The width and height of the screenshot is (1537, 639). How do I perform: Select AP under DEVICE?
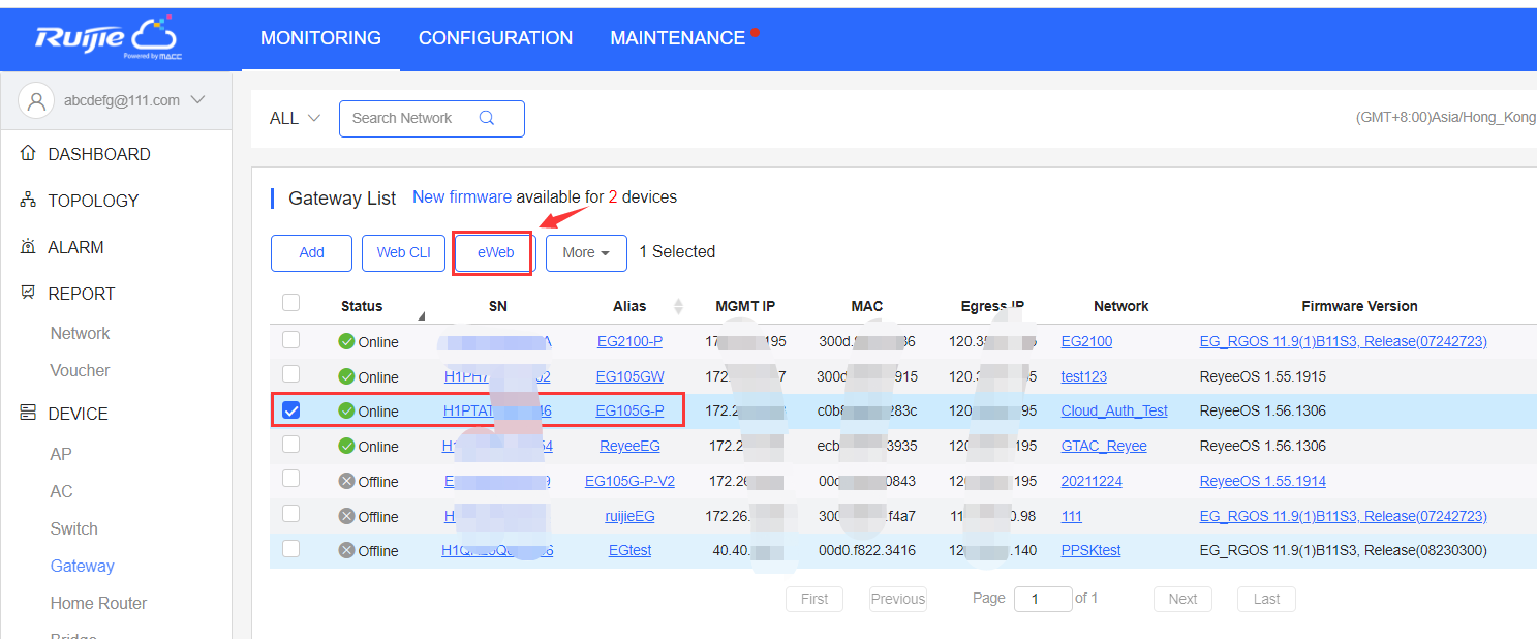pyautogui.click(x=61, y=454)
